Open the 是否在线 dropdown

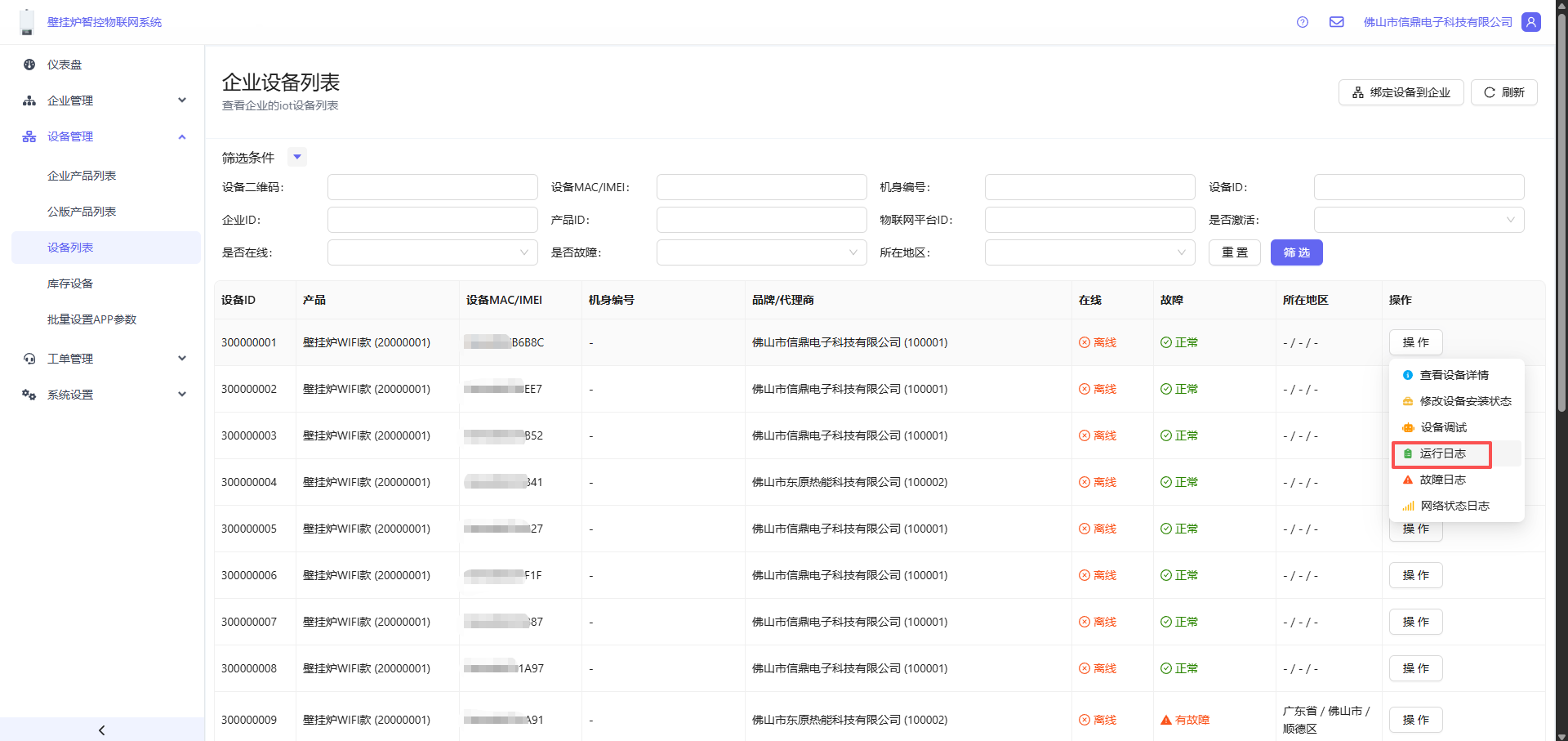432,252
